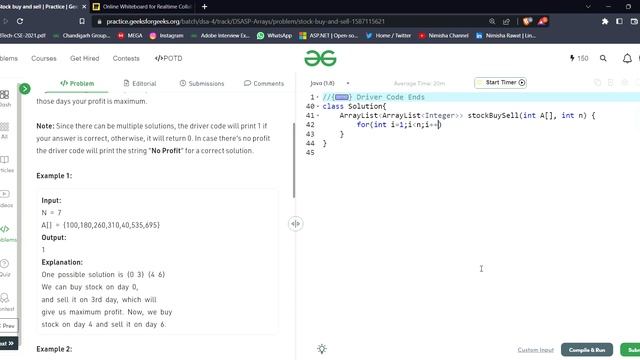Click the share page icon in address bar

tap(507, 21)
